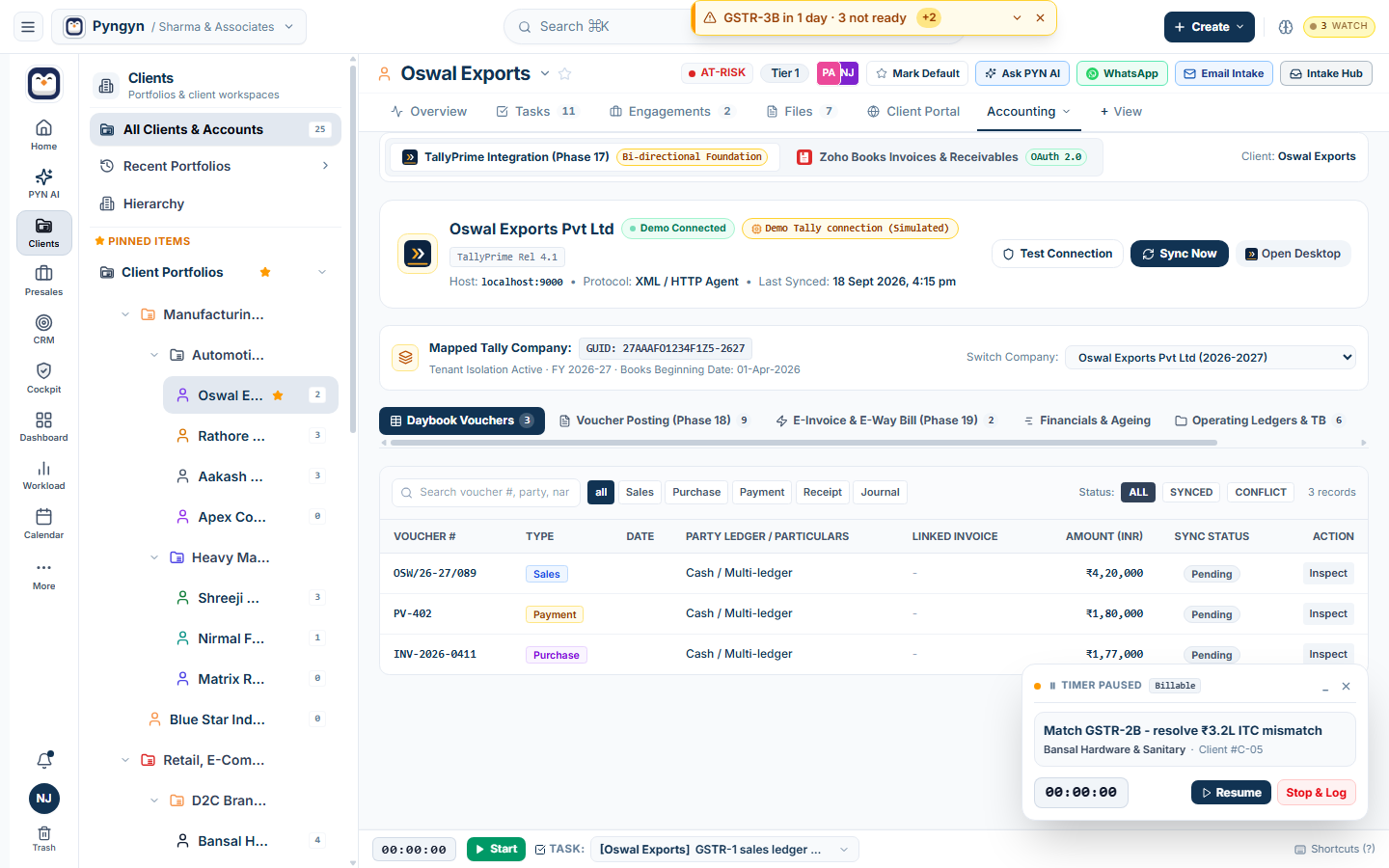Set status filter to SYNCED
The height and width of the screenshot is (868, 1389).
click(x=1191, y=492)
